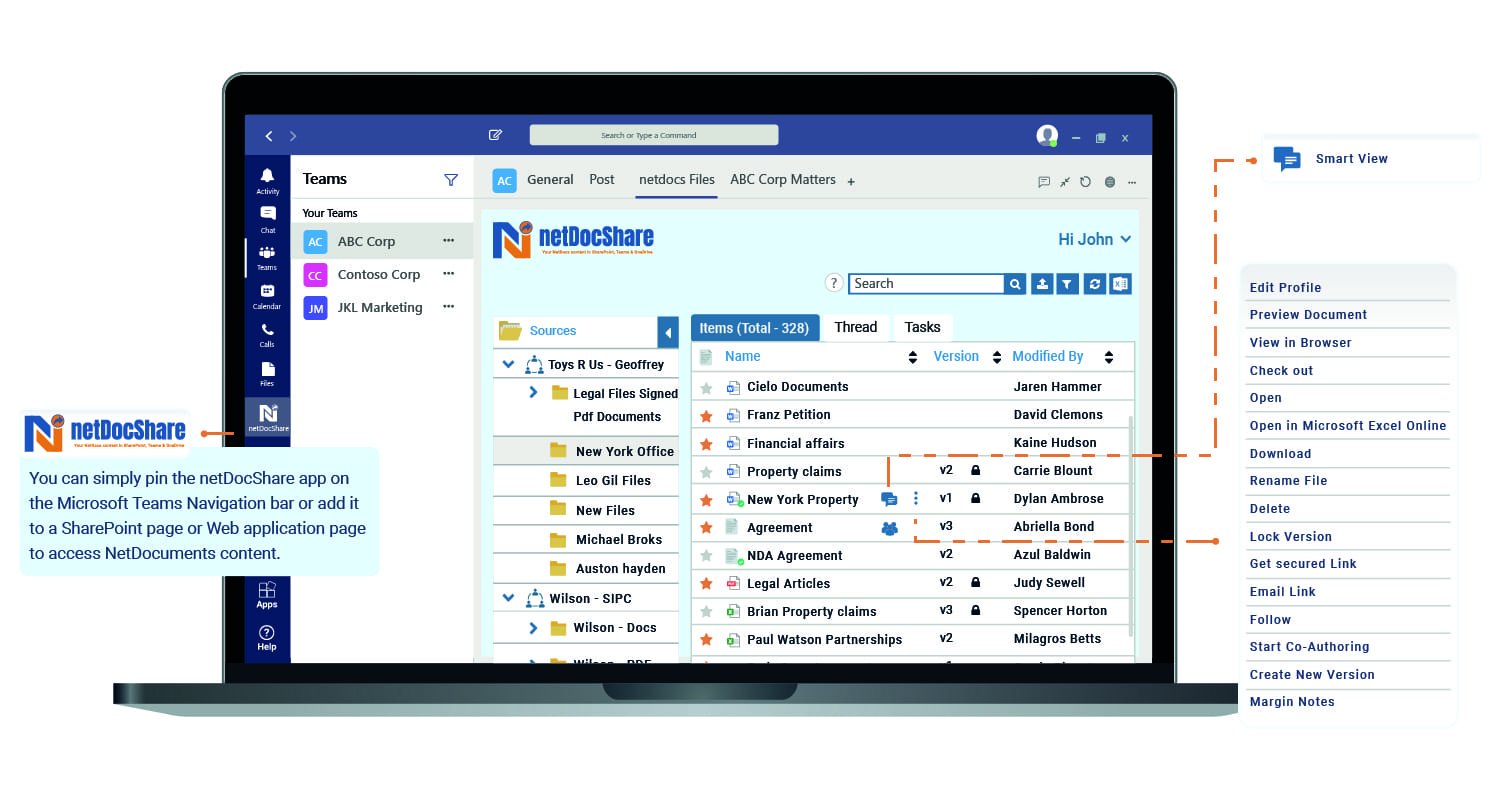Click the reload tab icon in channel header
The image size is (1500, 800).
point(1086,182)
